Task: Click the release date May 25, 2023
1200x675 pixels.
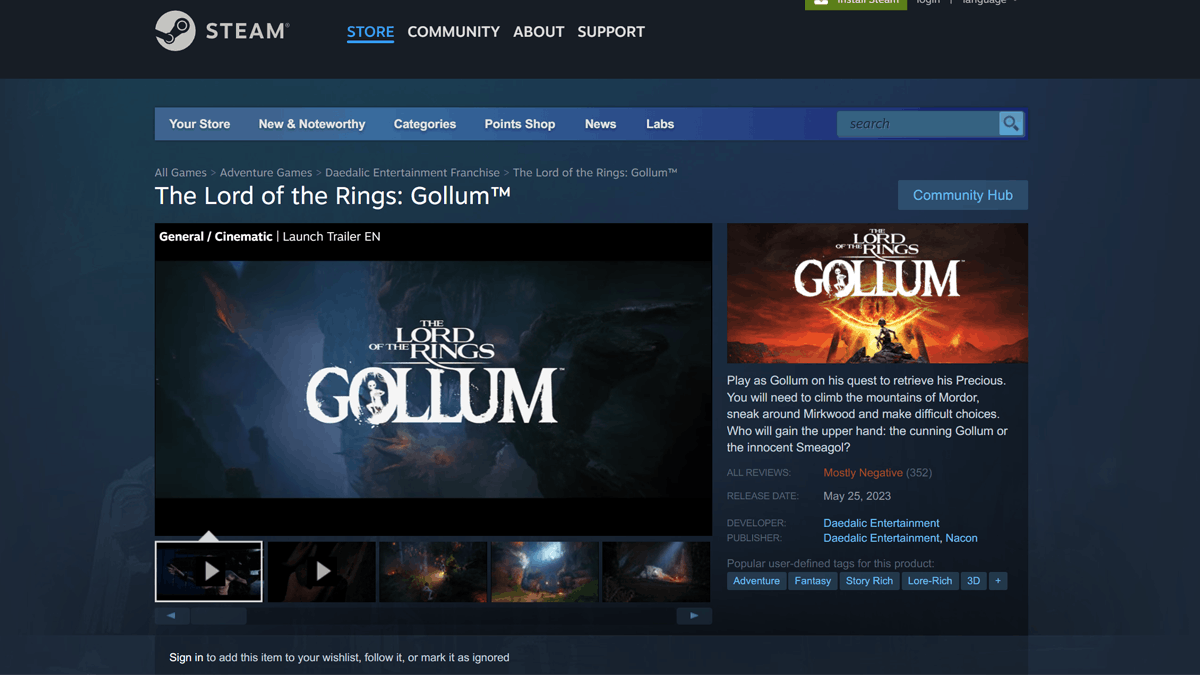Action: 857,496
